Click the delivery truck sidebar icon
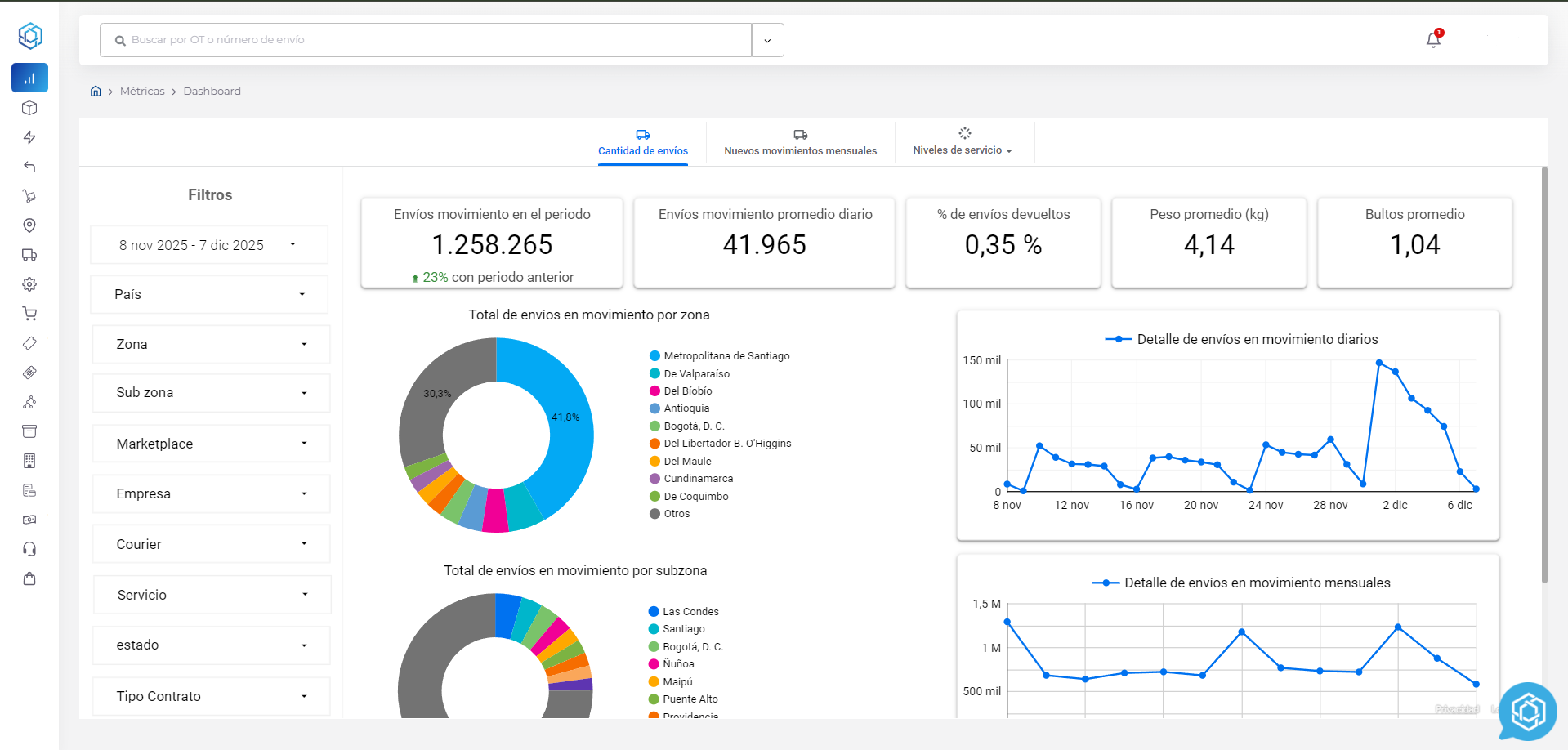Screen dimensions: 1568x750 29,255
